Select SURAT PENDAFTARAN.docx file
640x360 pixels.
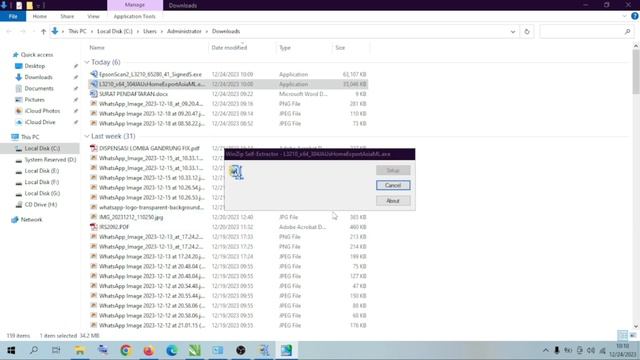(133, 94)
